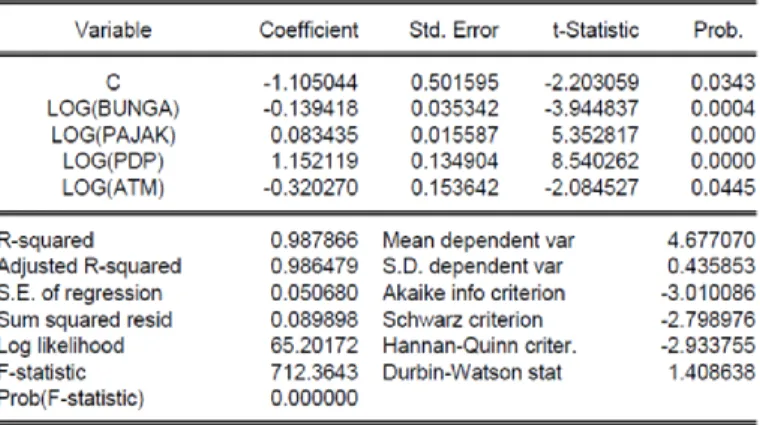This screenshot has height=425, width=760.
Task: Select the LOG(BUNGA) variable row label
Action: coord(113,109)
